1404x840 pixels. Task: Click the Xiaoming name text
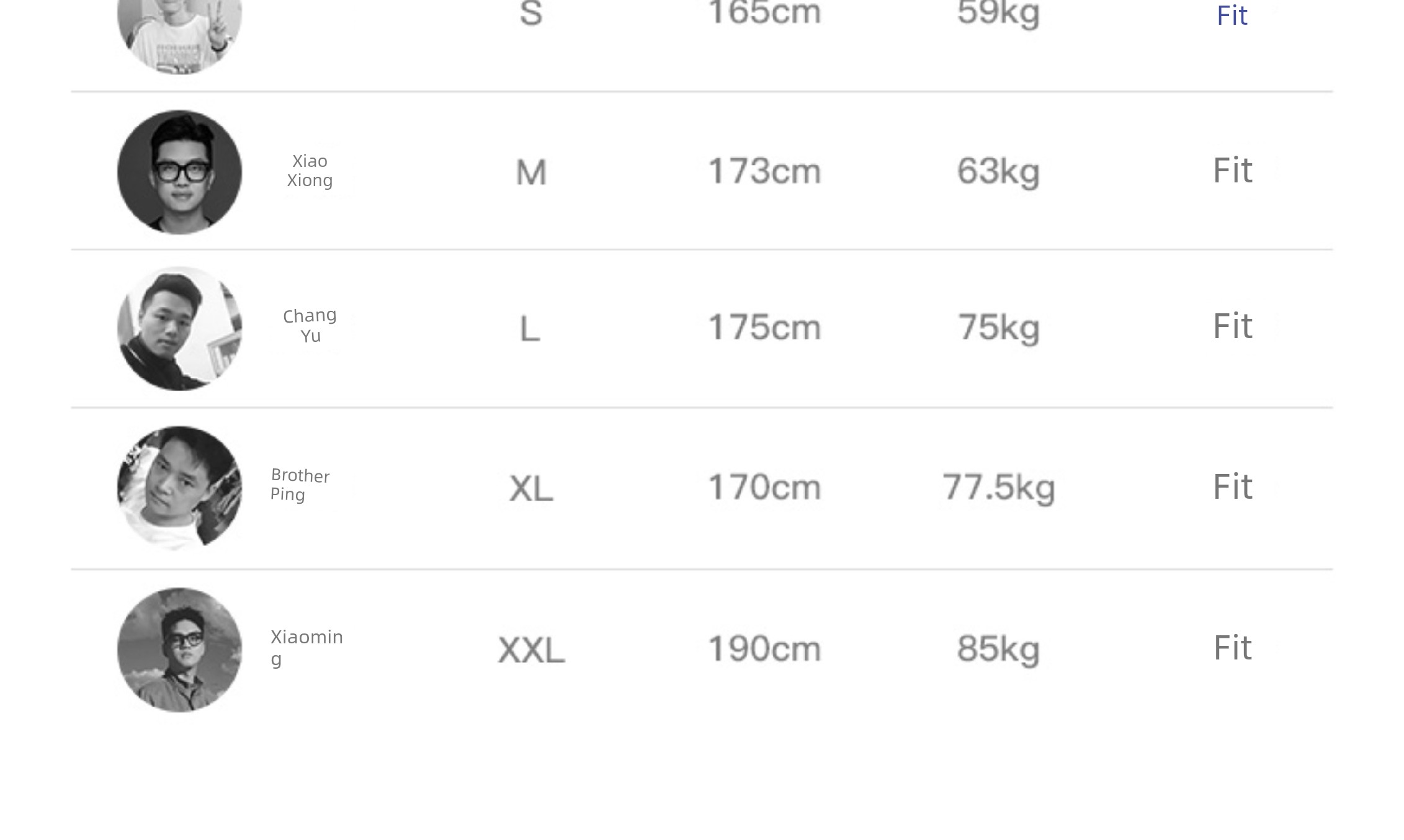[x=306, y=647]
